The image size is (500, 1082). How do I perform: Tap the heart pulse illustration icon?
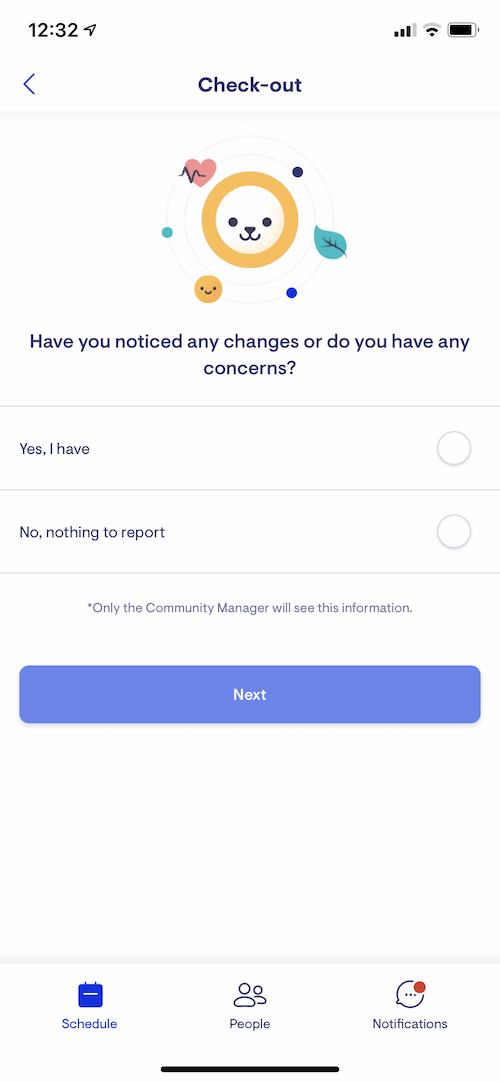(198, 172)
